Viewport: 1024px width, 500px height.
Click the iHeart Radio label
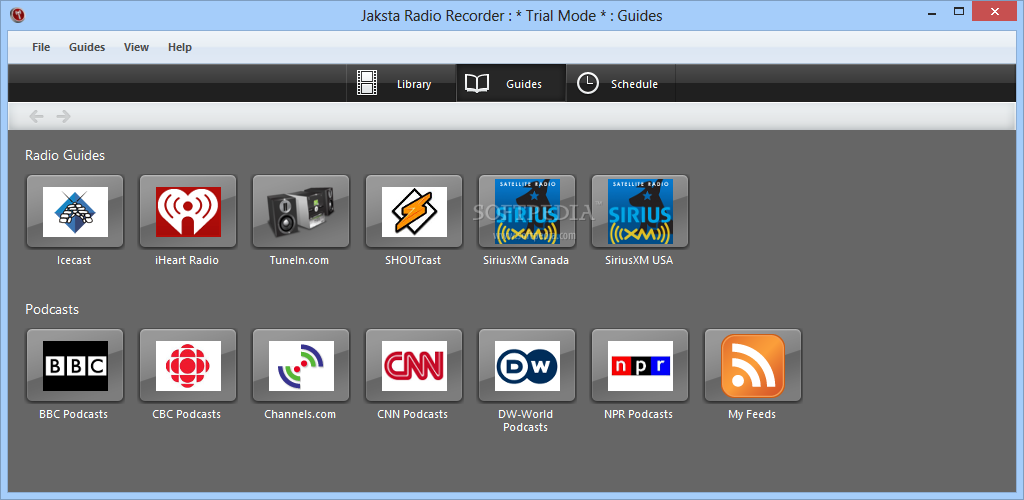[187, 260]
